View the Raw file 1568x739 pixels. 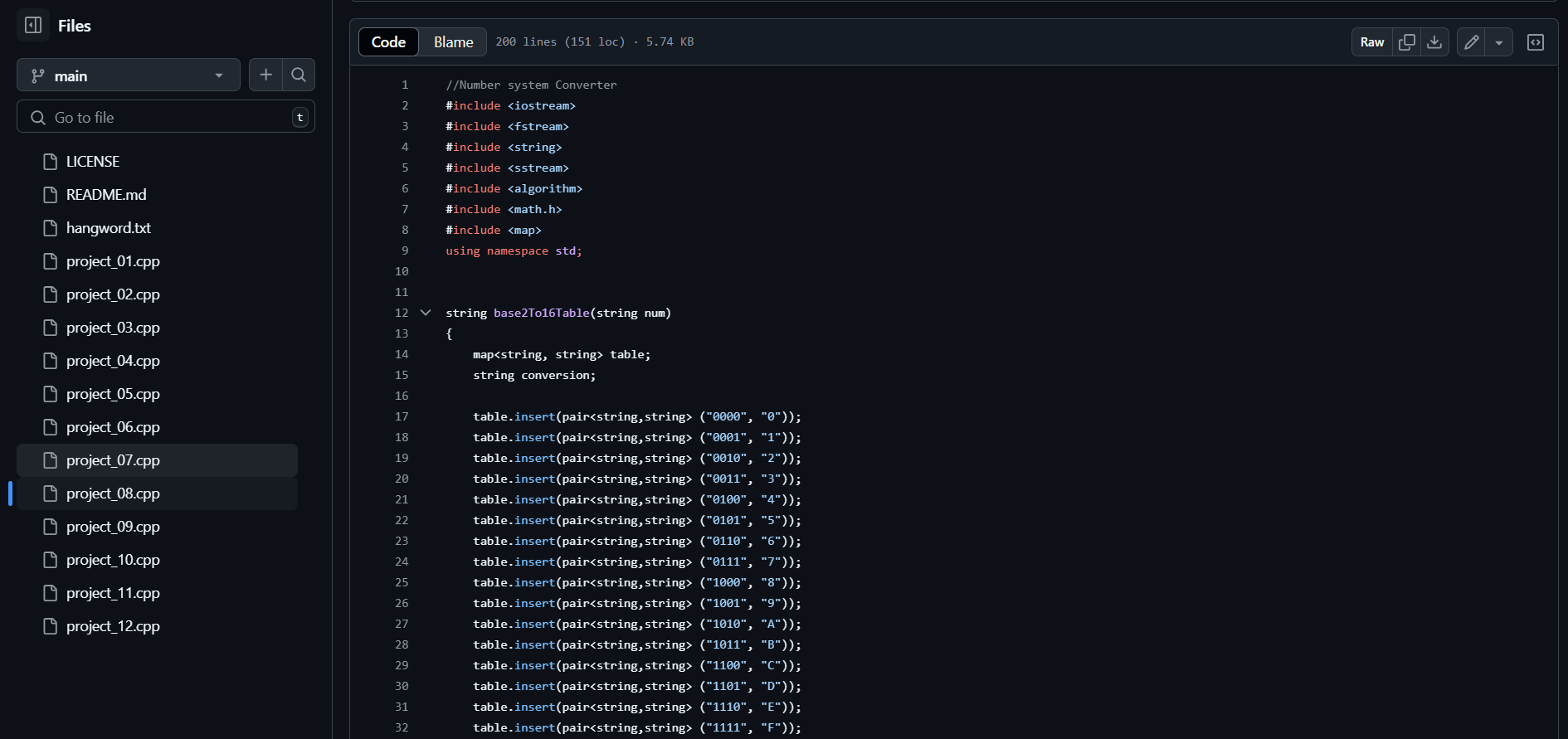coord(1372,42)
